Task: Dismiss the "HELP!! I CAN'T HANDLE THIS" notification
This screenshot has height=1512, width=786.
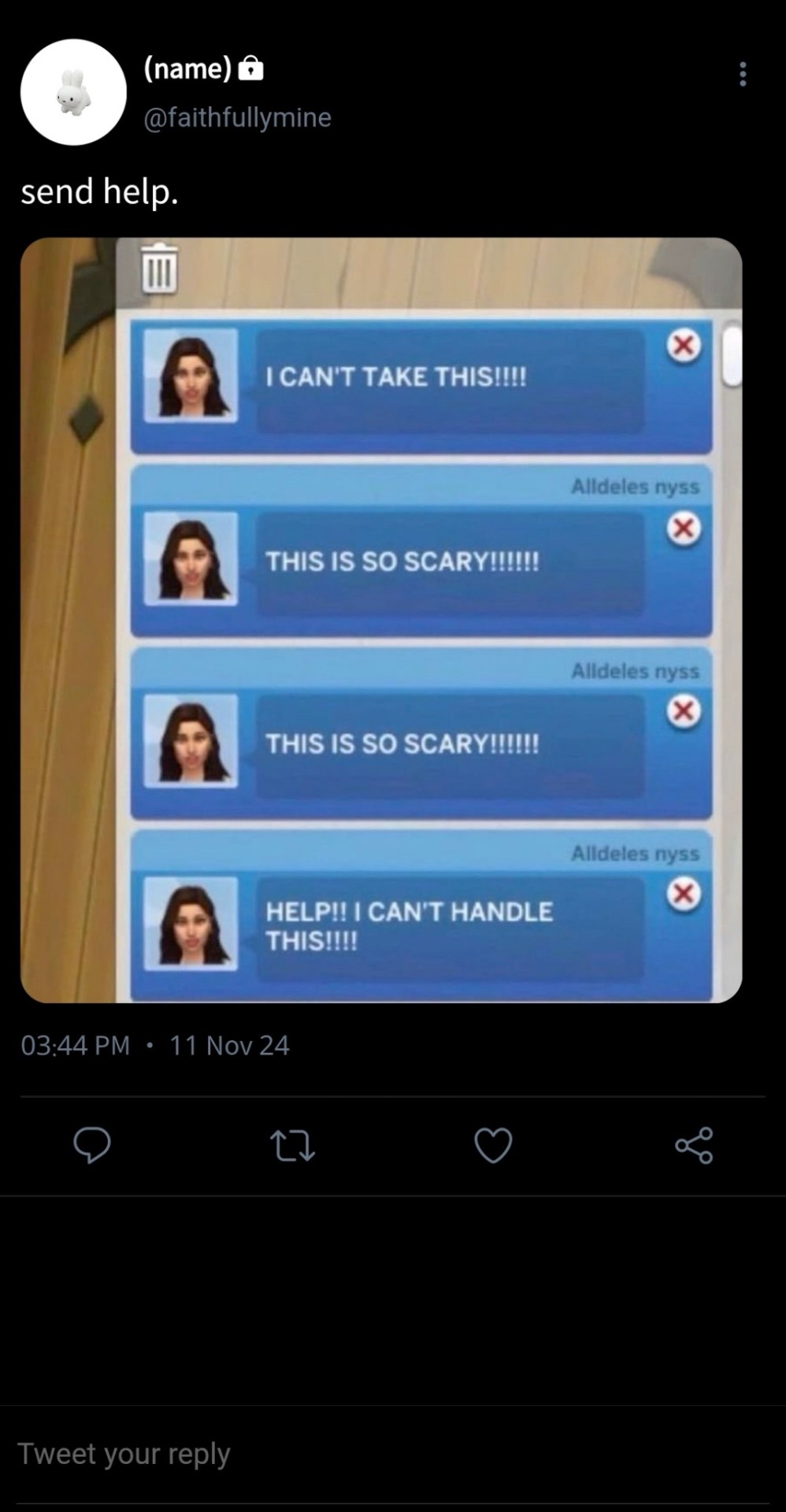Action: (x=684, y=894)
